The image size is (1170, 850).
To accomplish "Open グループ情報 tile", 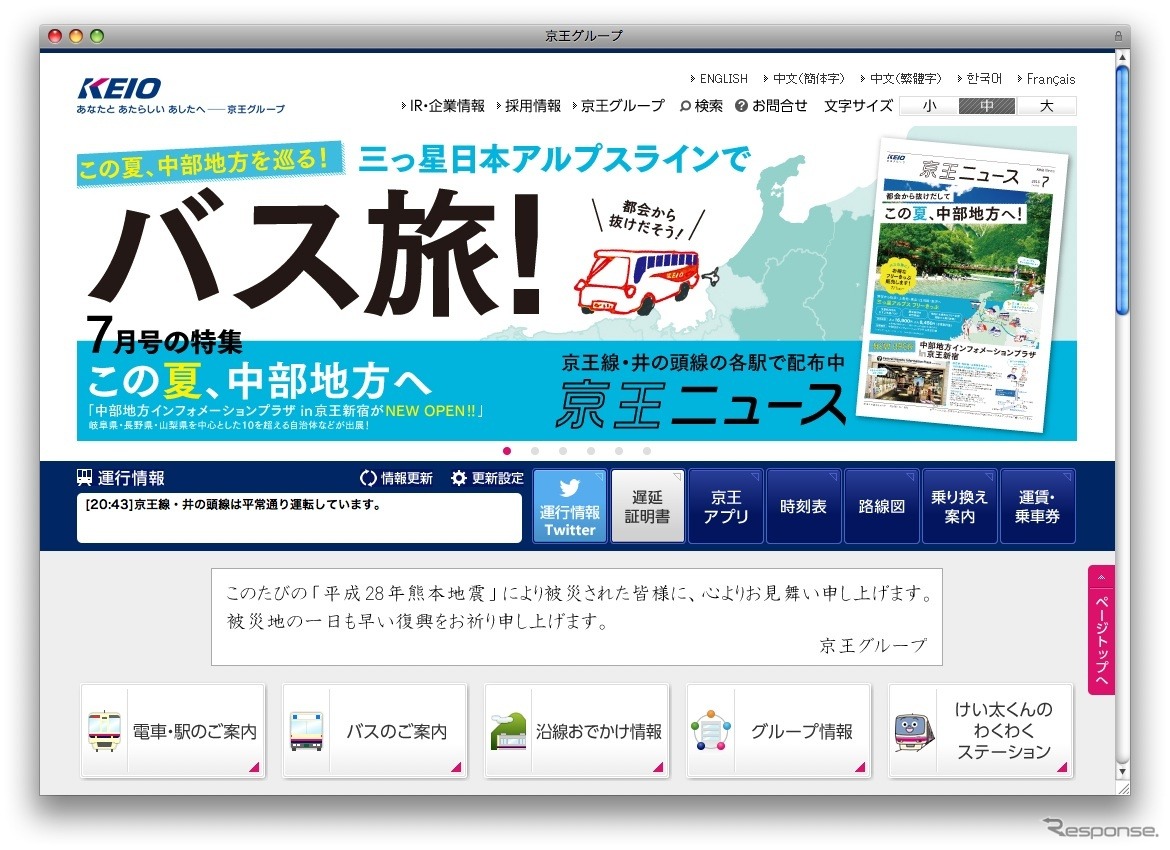I will point(778,731).
